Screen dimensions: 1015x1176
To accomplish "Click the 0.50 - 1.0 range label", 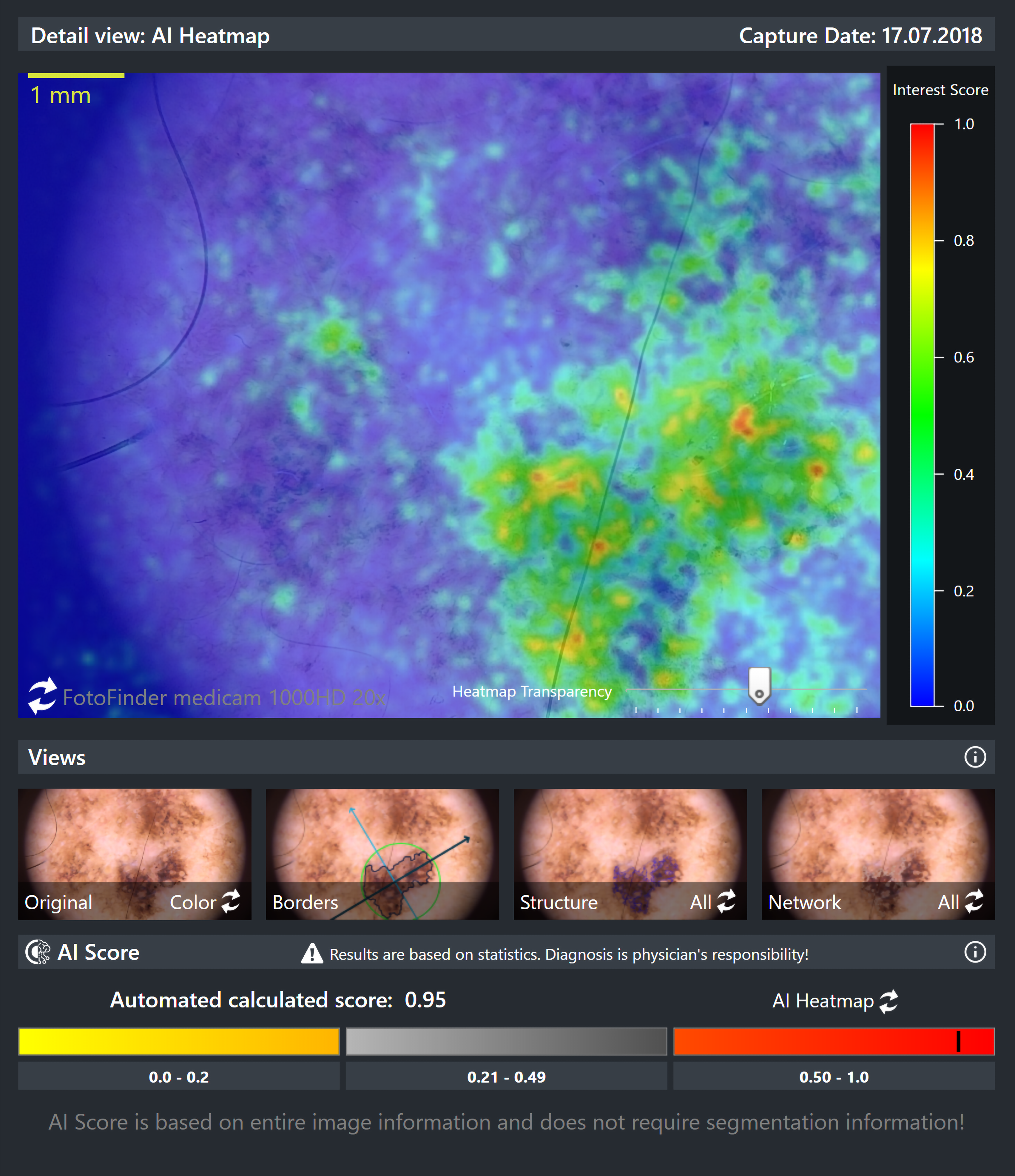I will point(833,1077).
